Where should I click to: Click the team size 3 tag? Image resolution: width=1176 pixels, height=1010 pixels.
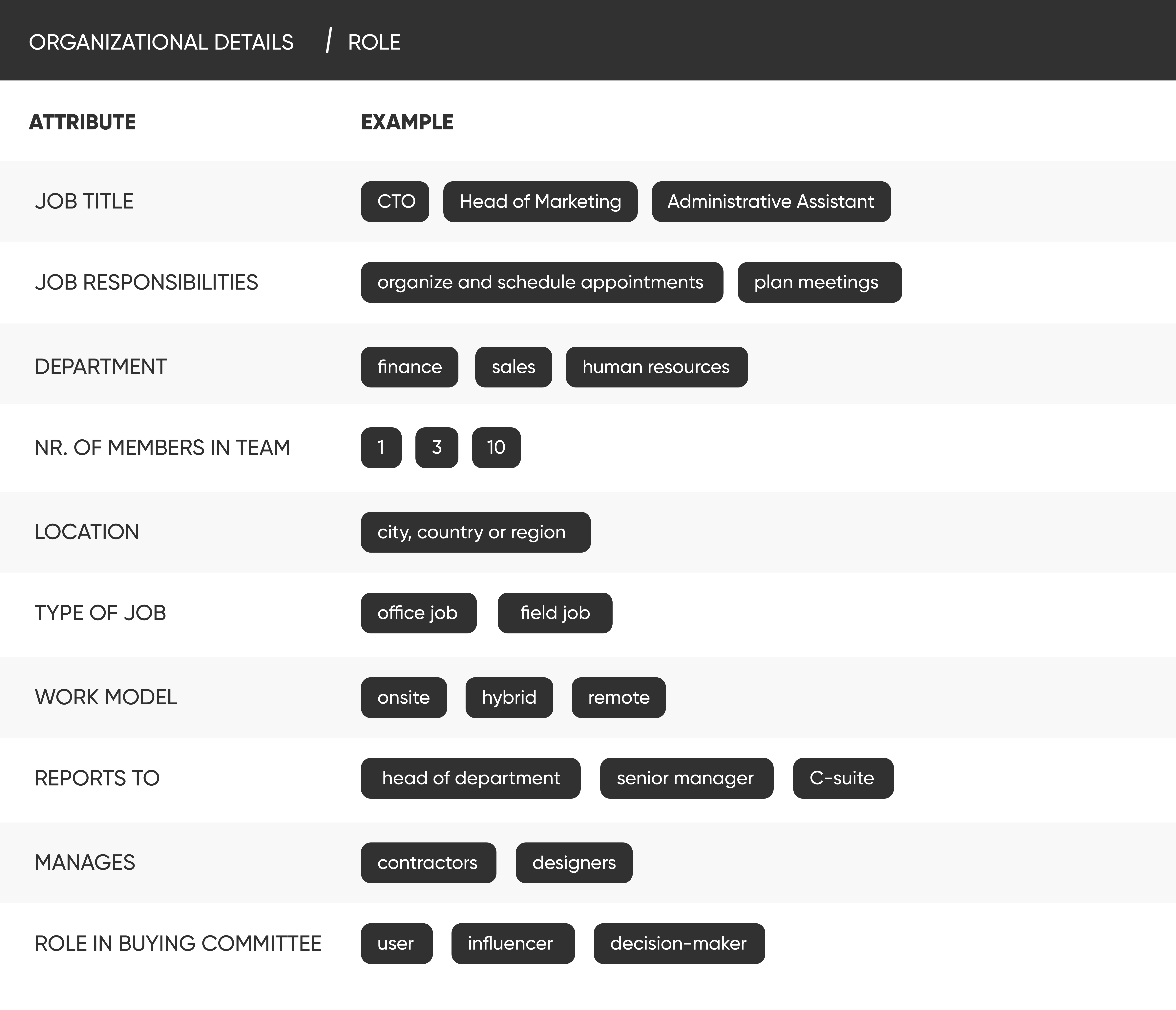[x=436, y=447]
